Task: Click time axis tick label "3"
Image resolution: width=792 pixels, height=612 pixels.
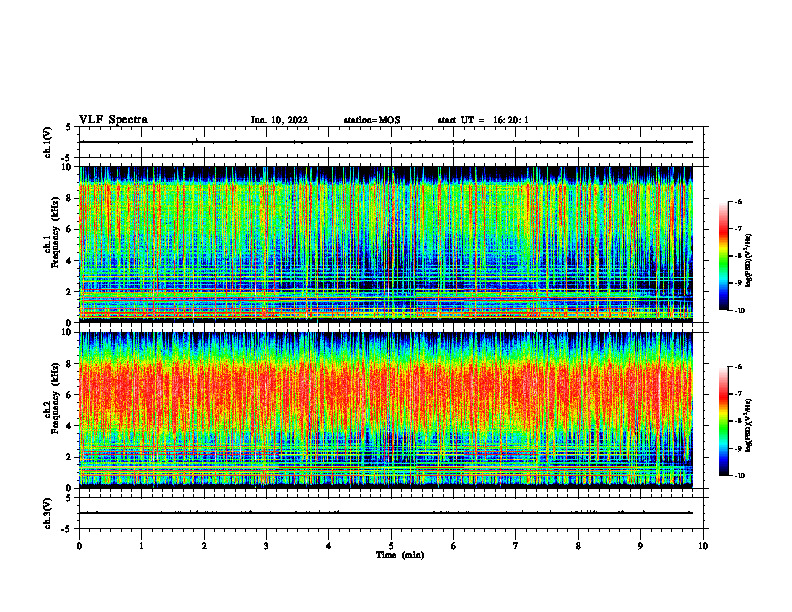Action: (x=266, y=546)
